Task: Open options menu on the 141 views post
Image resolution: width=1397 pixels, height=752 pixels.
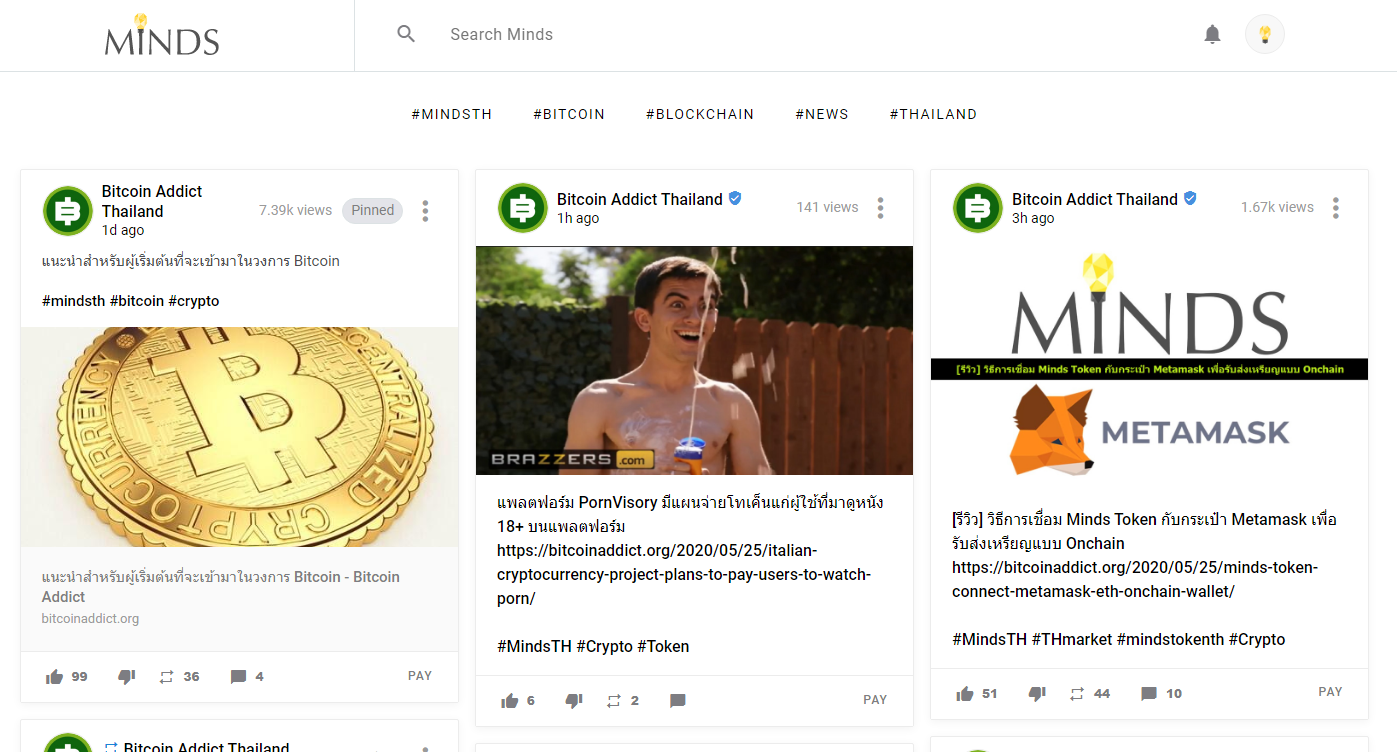Action: [x=880, y=208]
